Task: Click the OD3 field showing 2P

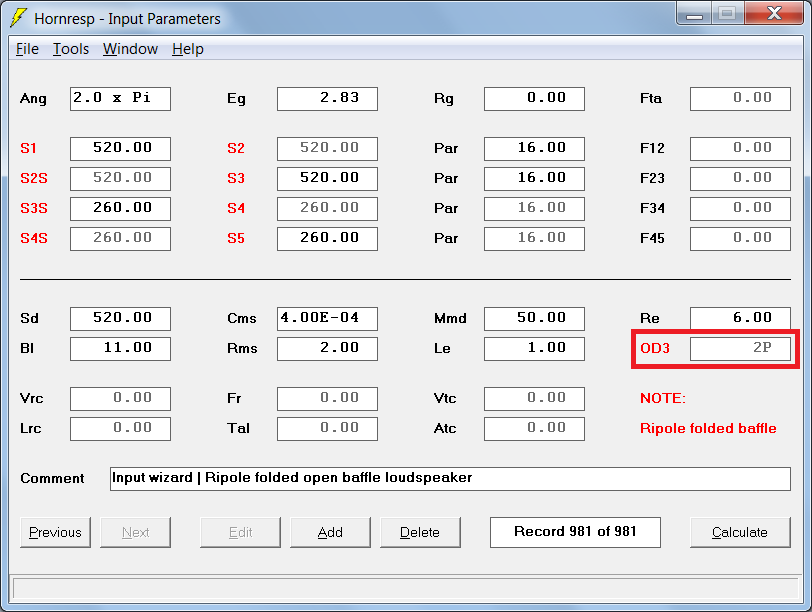Action: (x=741, y=349)
